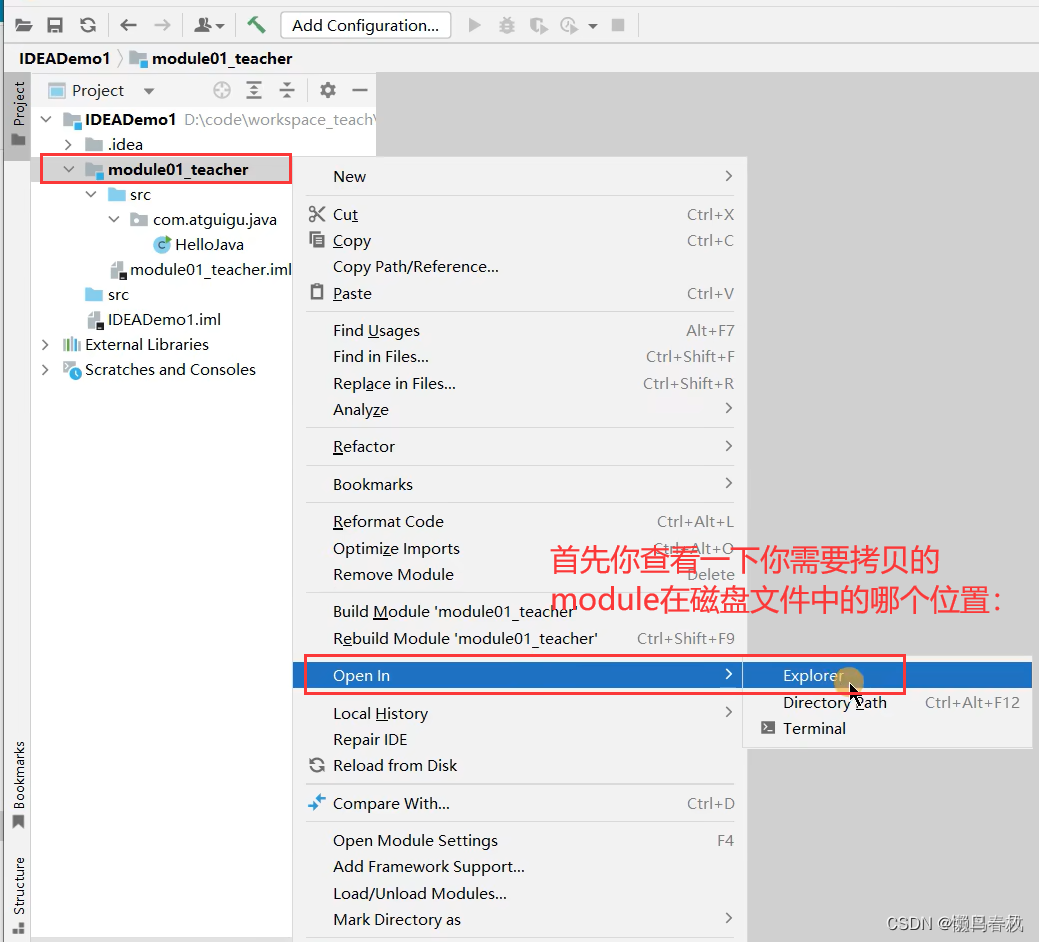Click the Run with Coverage icon
Image resolution: width=1039 pixels, height=942 pixels.
click(x=538, y=25)
